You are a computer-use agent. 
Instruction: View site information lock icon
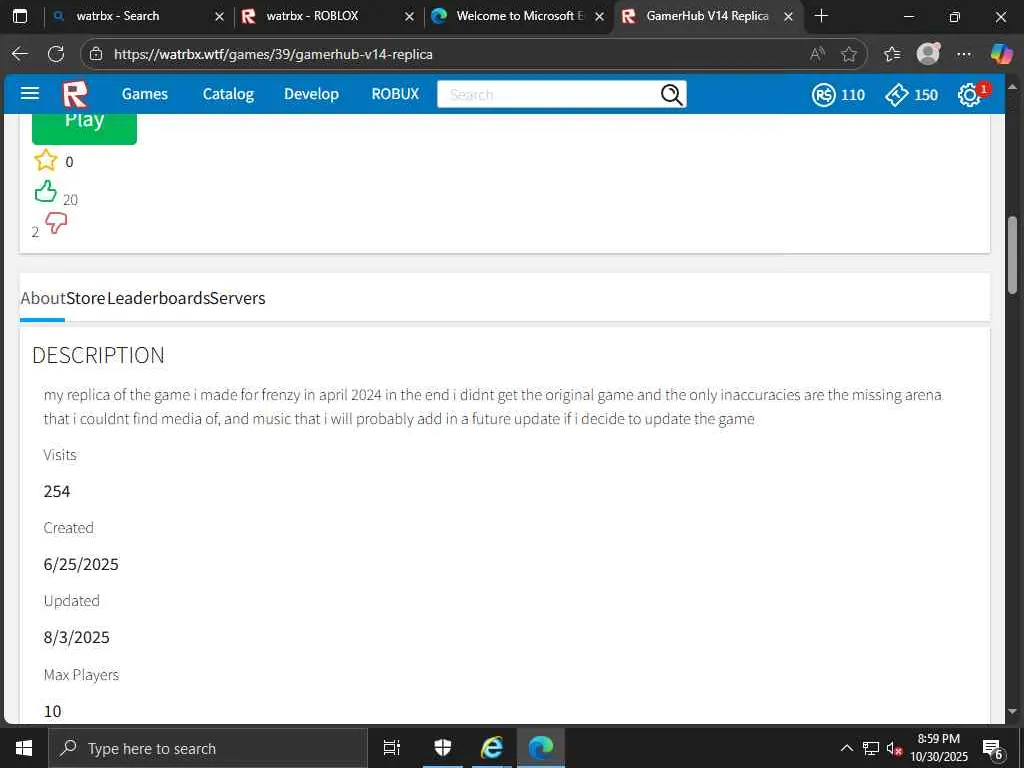96,54
